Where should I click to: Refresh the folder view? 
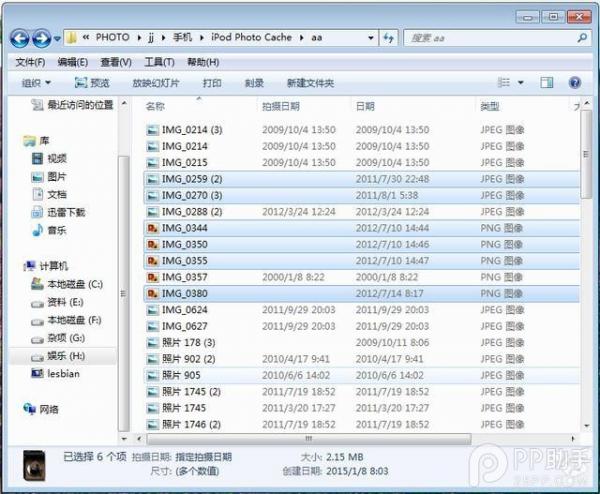[388, 38]
